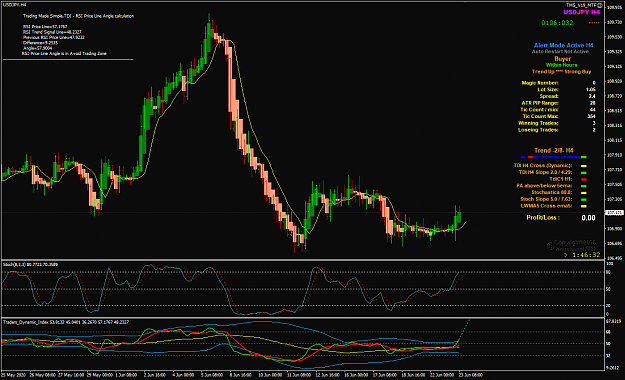Select the magenta 'USDJPY H4' heading

pyautogui.click(x=581, y=12)
